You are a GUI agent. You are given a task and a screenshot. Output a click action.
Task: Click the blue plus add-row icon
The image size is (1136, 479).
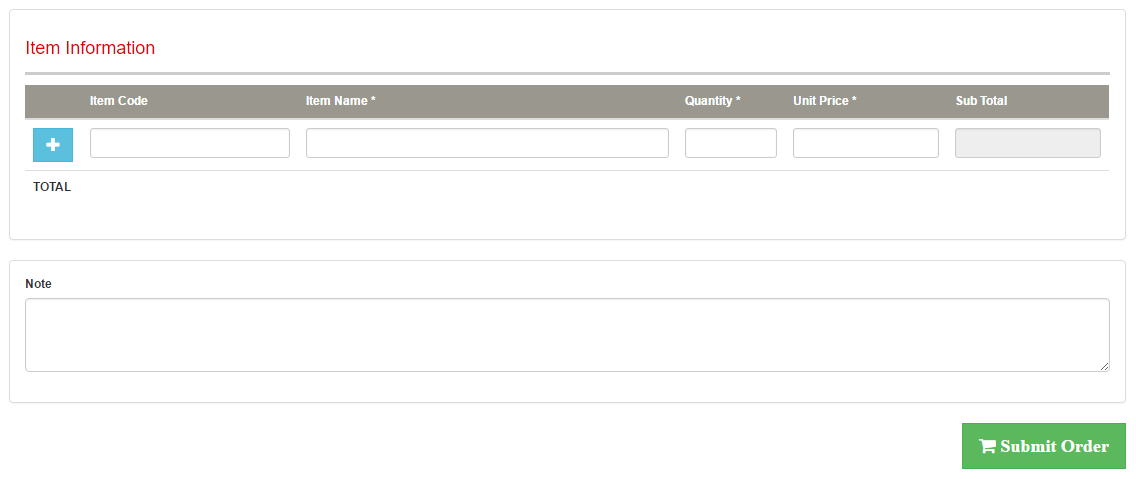53,145
